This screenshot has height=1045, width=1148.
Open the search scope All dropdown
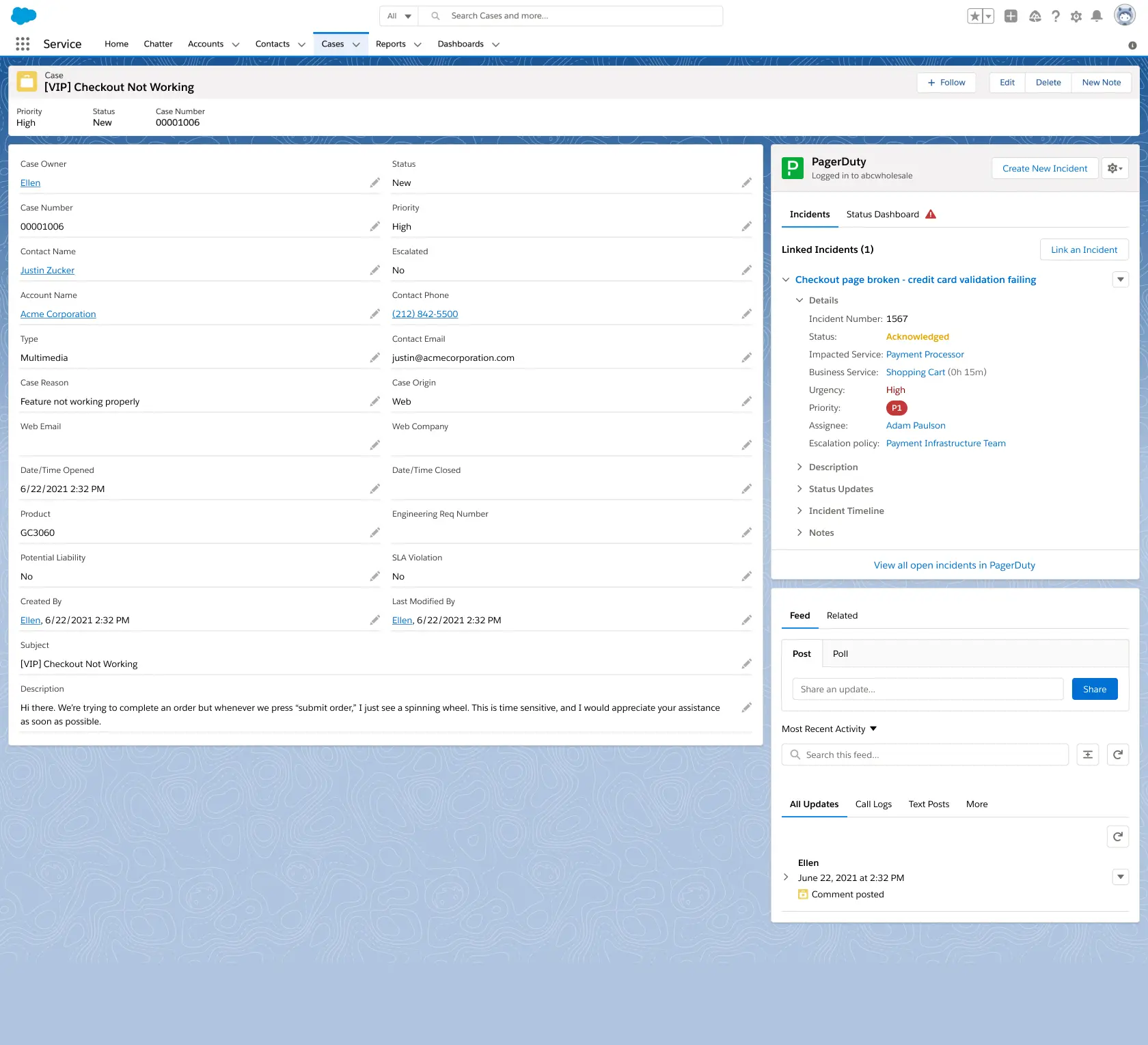[x=399, y=16]
